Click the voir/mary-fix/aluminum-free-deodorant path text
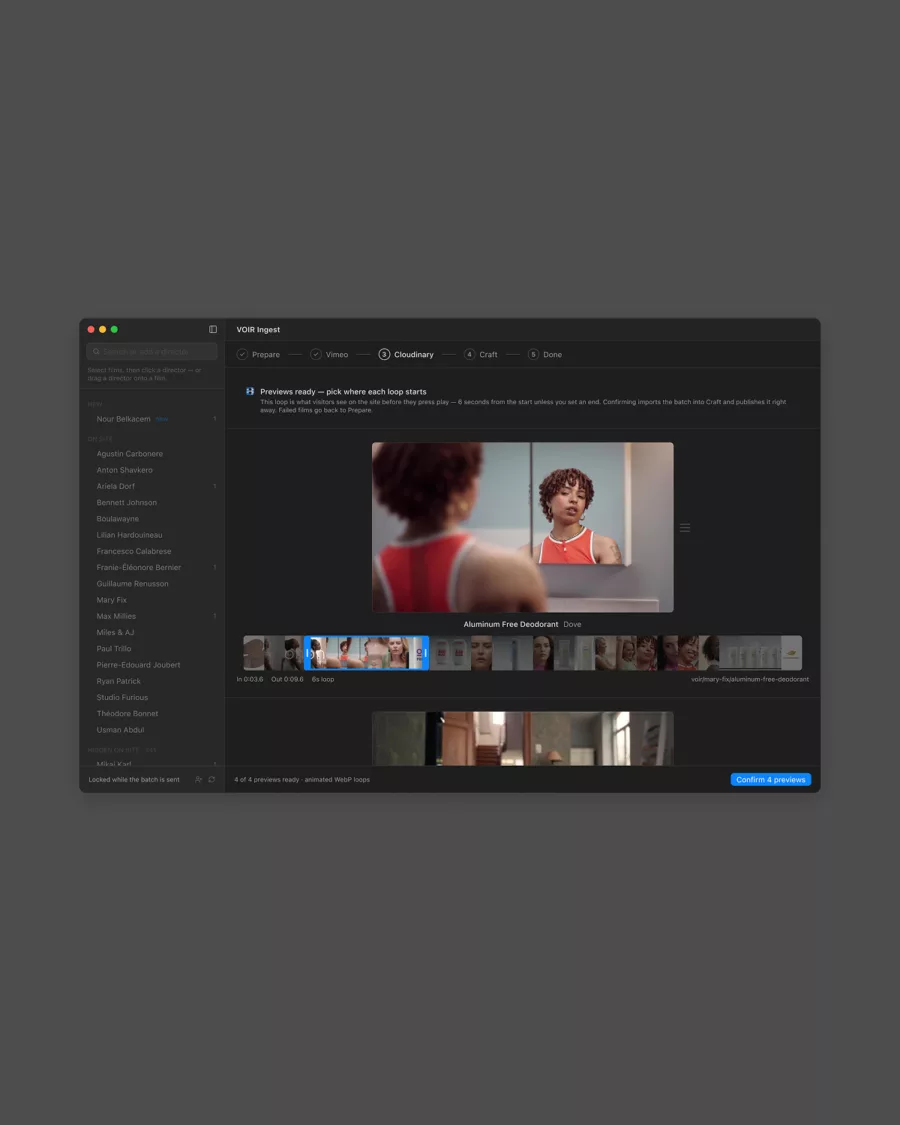The height and width of the screenshot is (1125, 900). (750, 679)
